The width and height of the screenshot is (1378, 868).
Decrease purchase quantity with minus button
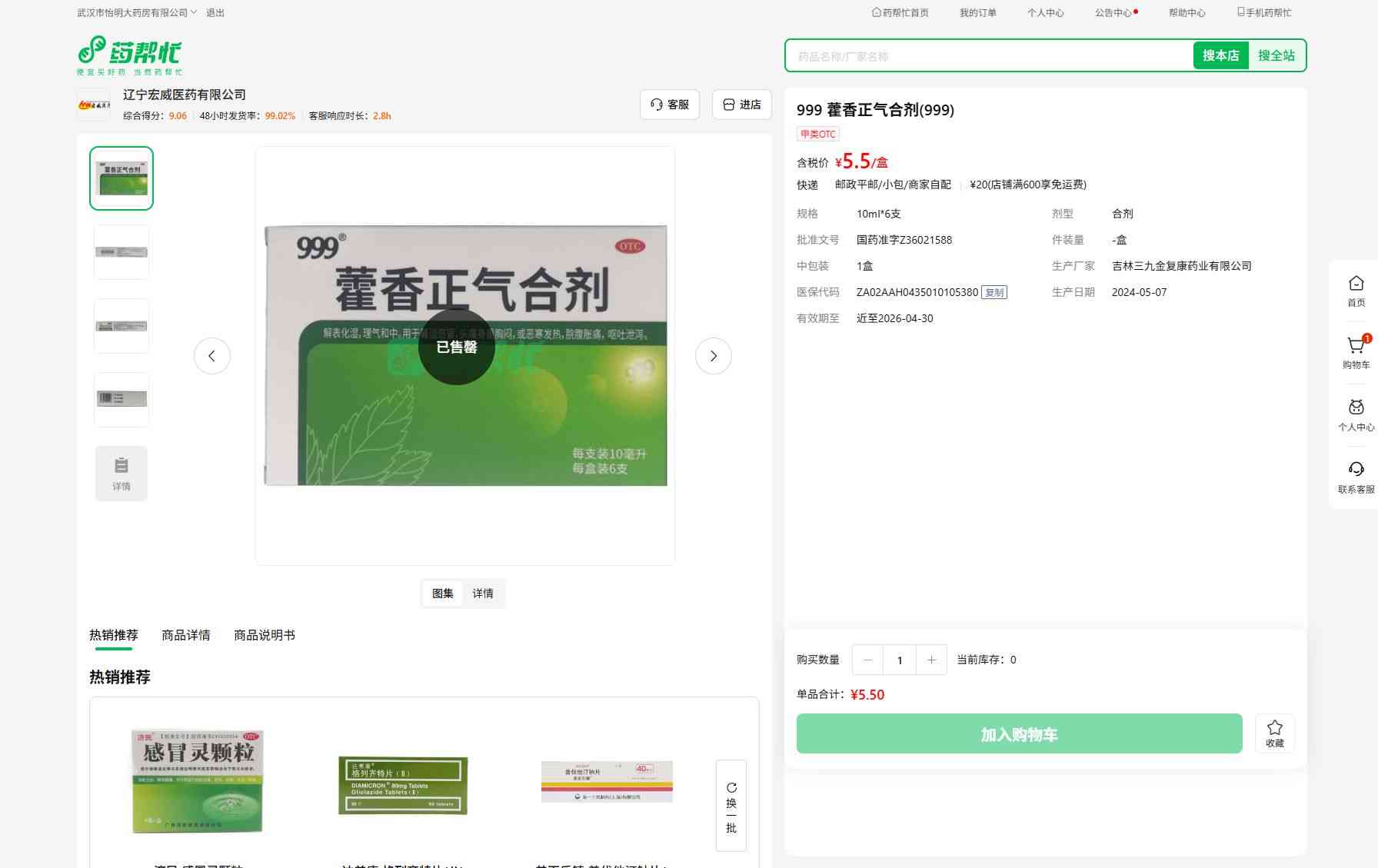(x=867, y=660)
